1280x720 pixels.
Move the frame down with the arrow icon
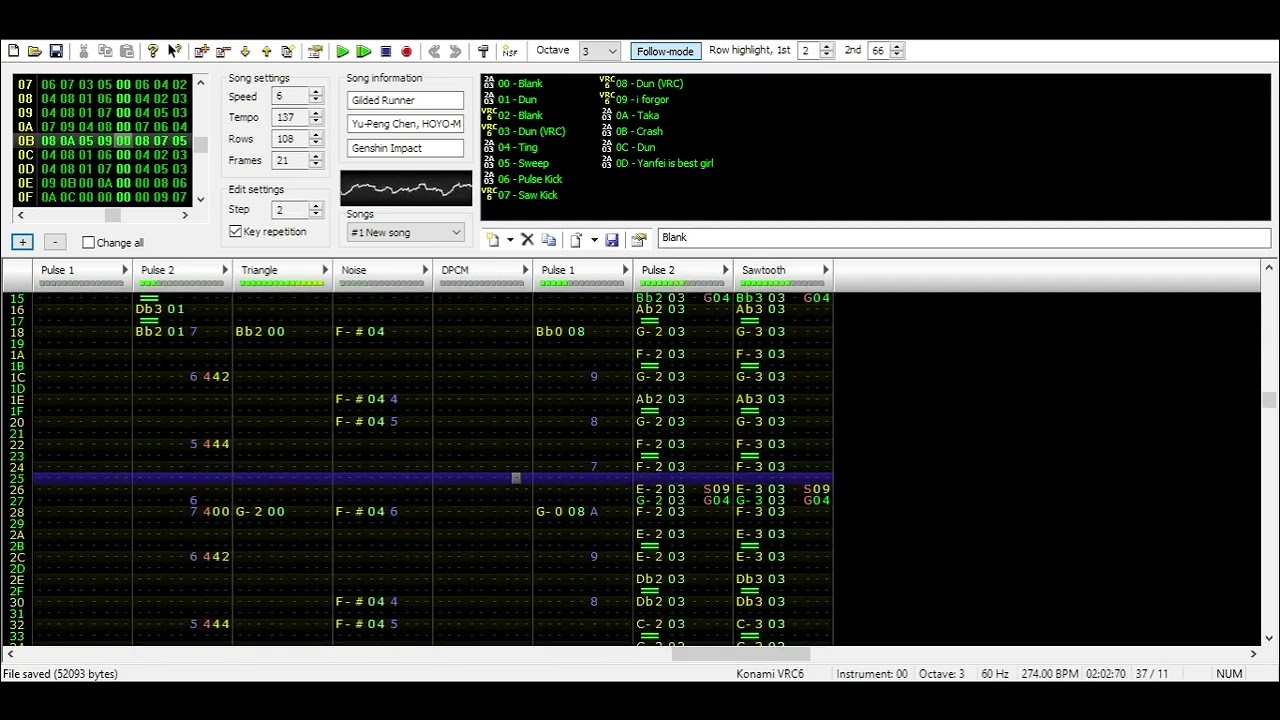[x=245, y=51]
